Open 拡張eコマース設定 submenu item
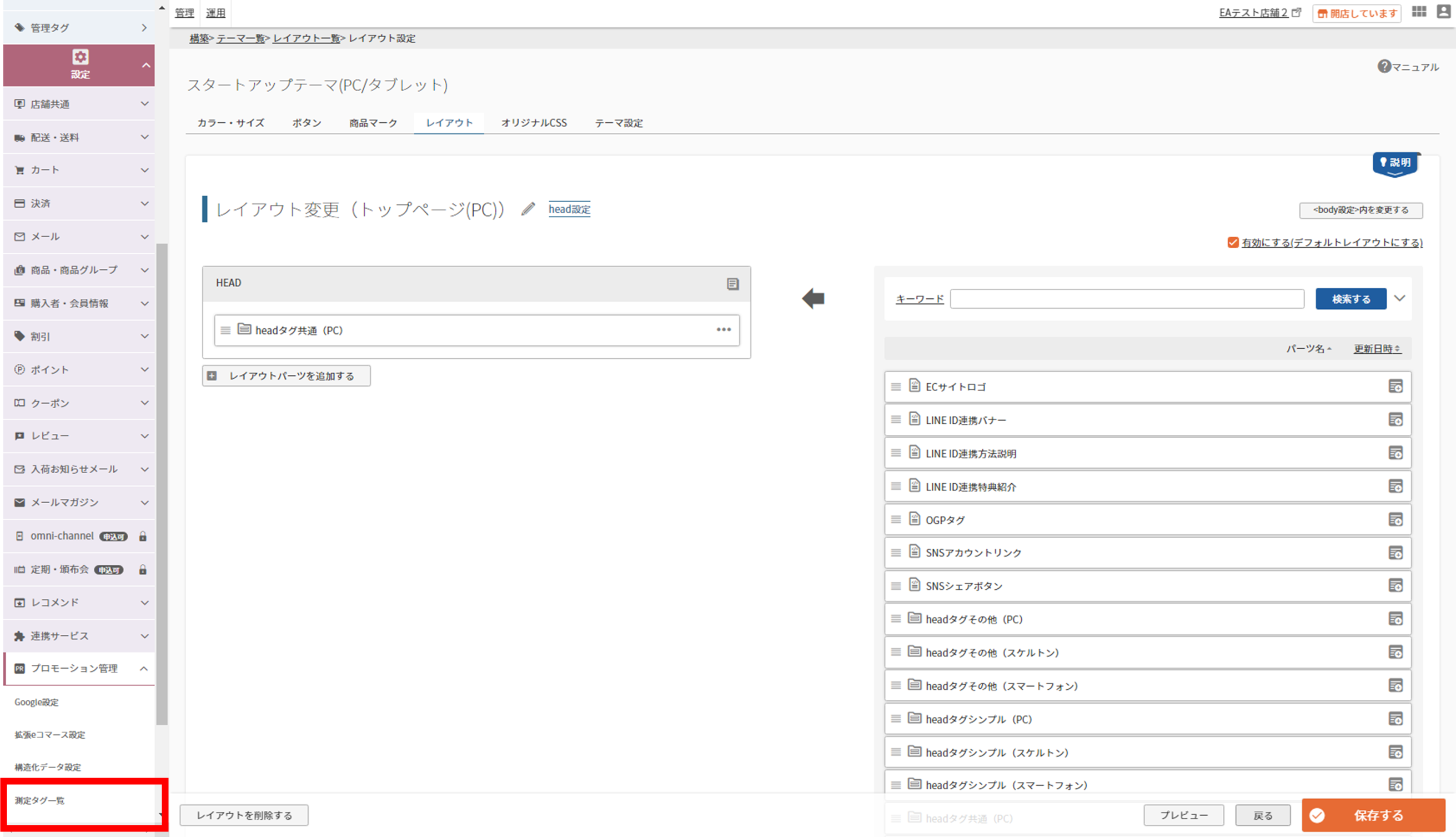1456x837 pixels. (x=50, y=735)
